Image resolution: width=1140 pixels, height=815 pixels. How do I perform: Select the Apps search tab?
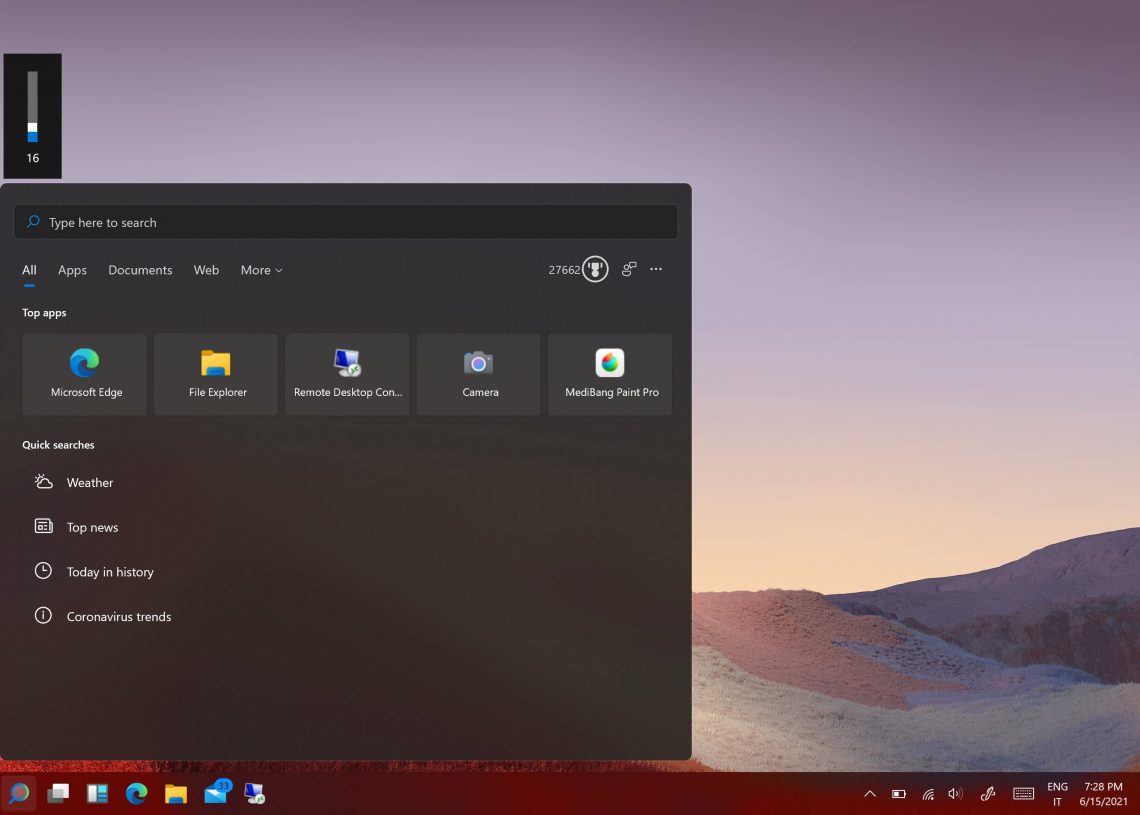point(71,270)
